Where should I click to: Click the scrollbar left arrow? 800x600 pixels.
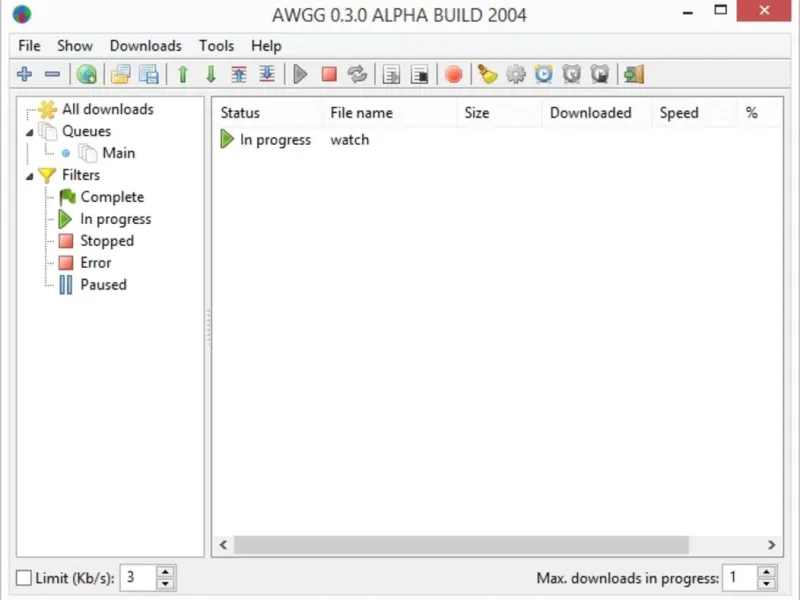[x=223, y=545]
